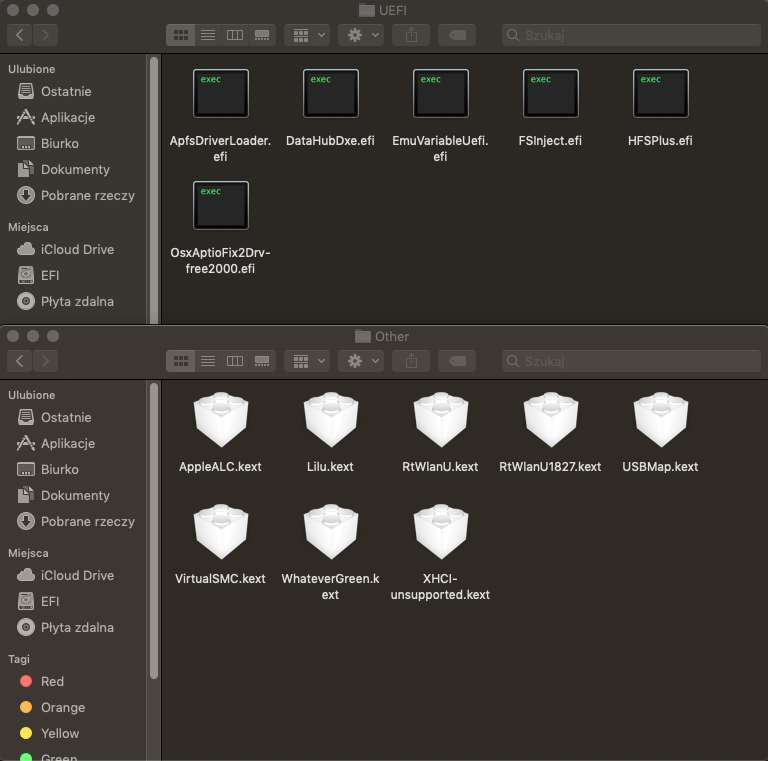
Task: Open Dokumenty in UEFI window sidebar
Action: click(x=73, y=169)
